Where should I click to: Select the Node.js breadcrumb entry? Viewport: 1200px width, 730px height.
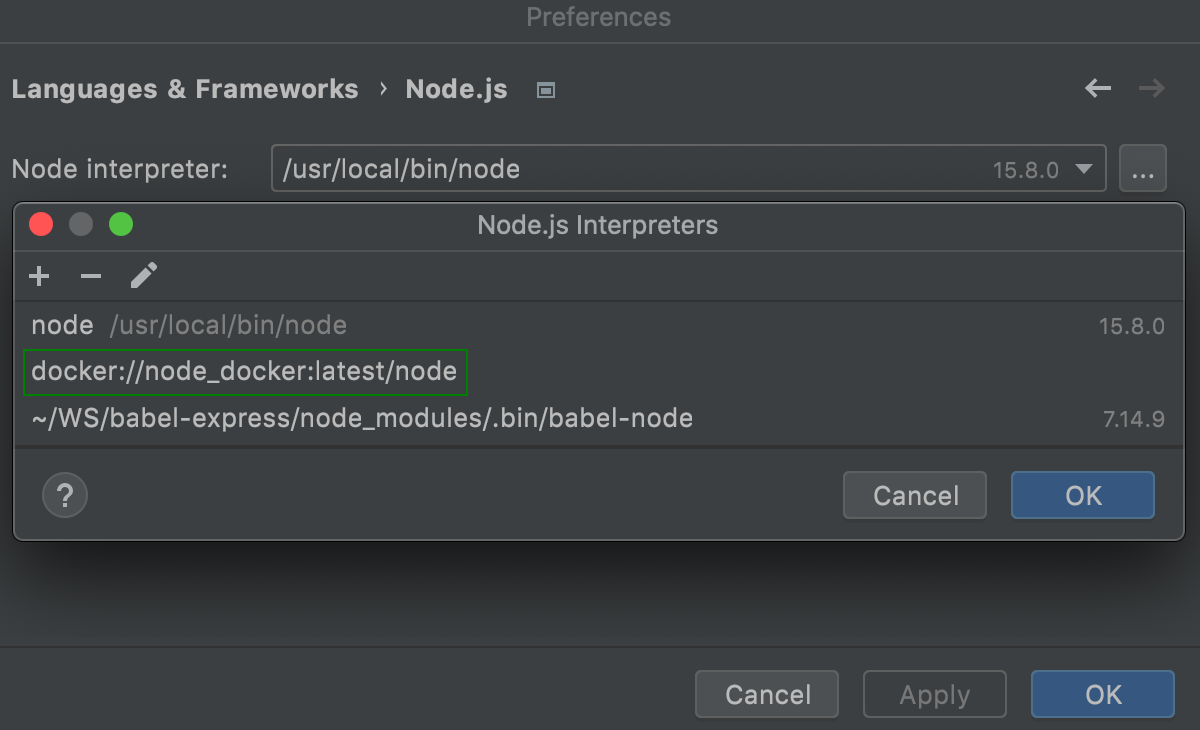[x=456, y=89]
